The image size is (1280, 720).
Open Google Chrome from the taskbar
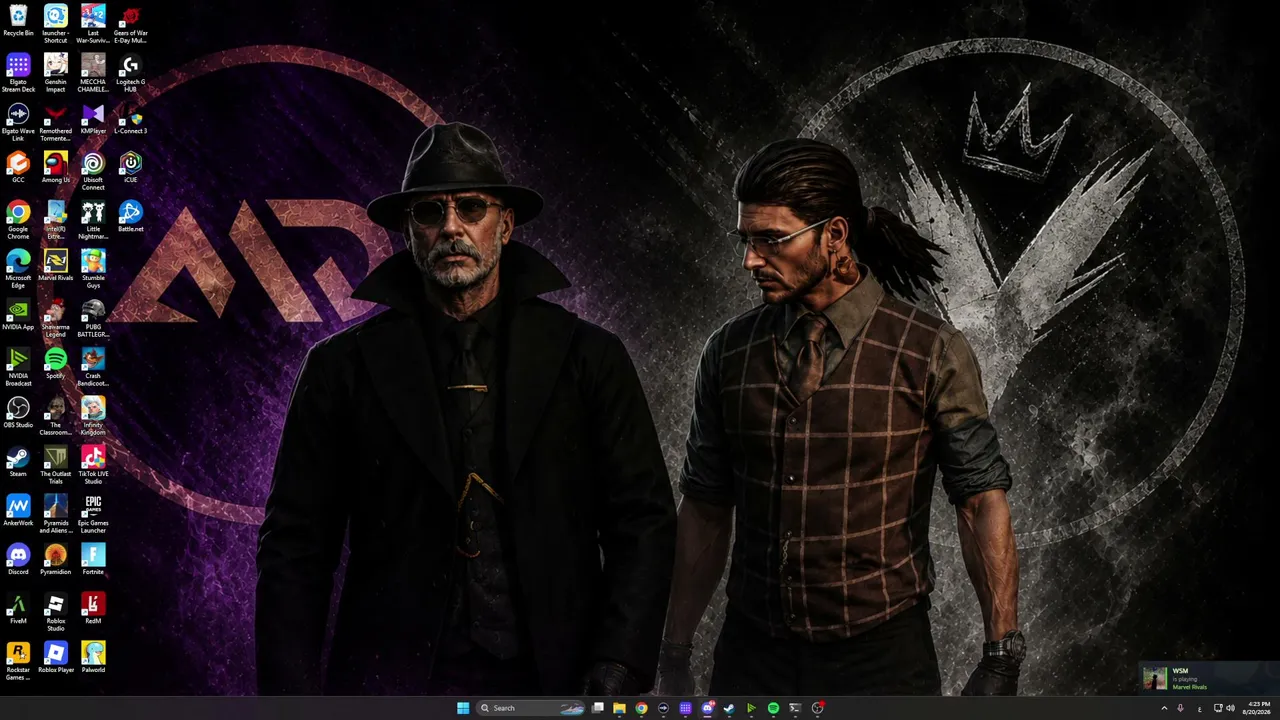[642, 708]
